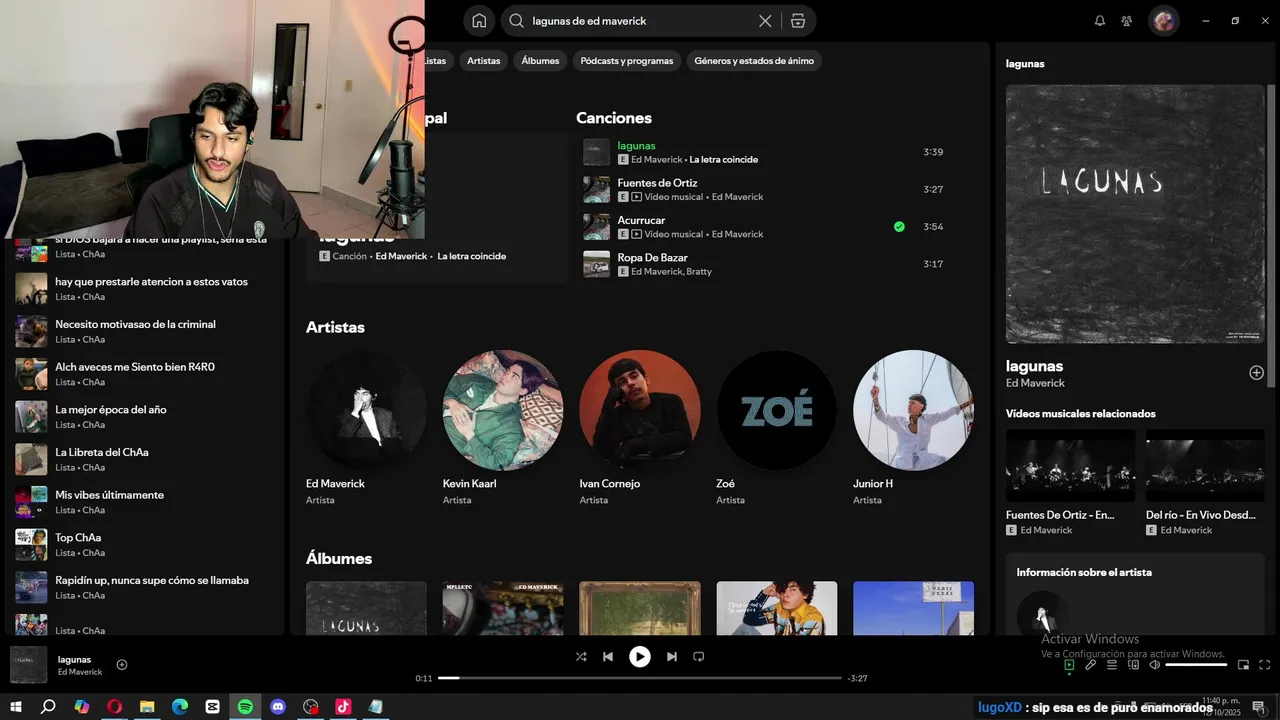Open playlist 'La Libreta del ChAa'
Viewport: 1280px width, 720px height.
(x=145, y=459)
